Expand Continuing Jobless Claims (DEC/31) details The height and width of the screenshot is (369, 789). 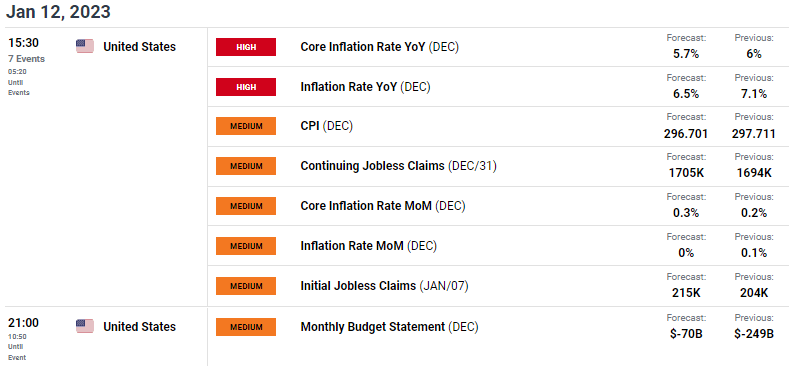399,166
